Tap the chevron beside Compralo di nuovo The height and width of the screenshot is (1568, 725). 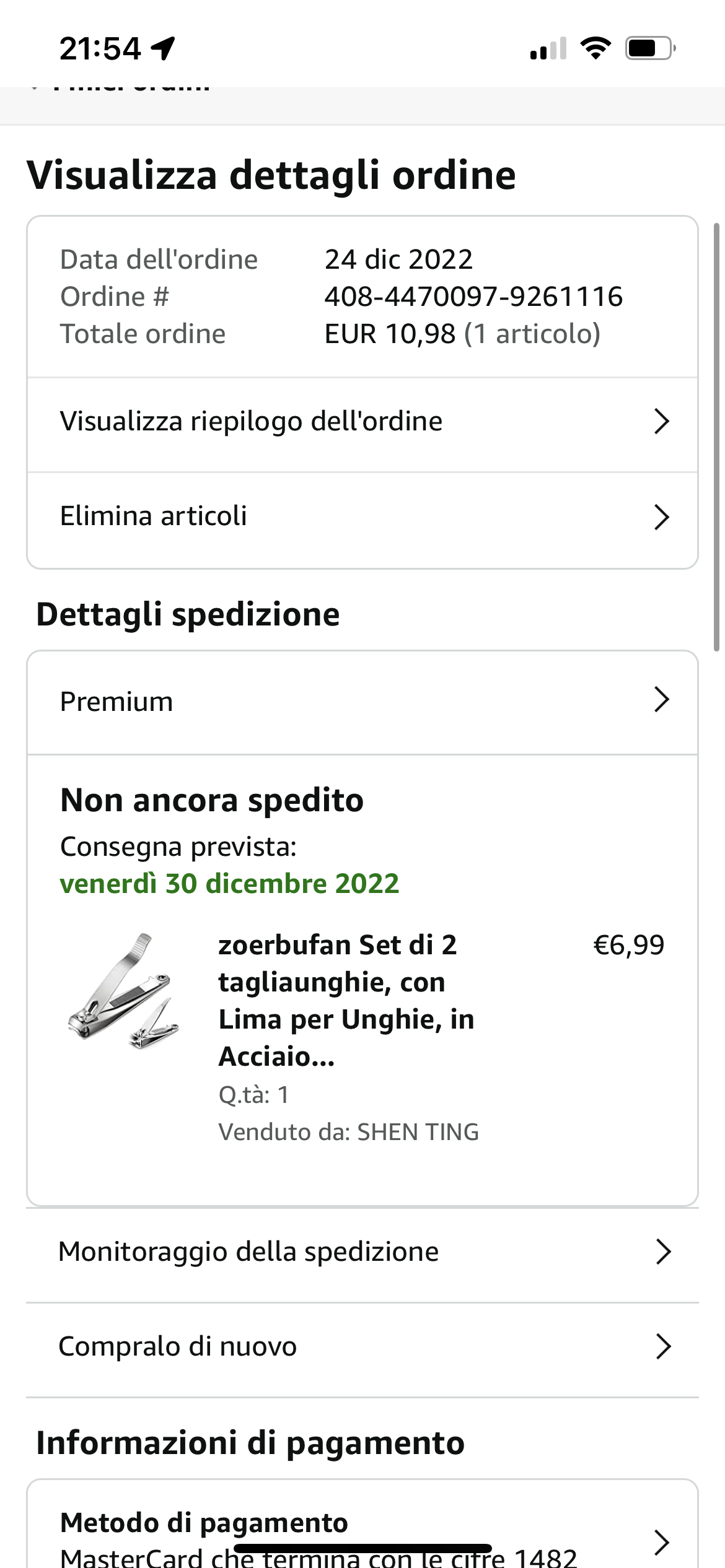[x=663, y=1346]
